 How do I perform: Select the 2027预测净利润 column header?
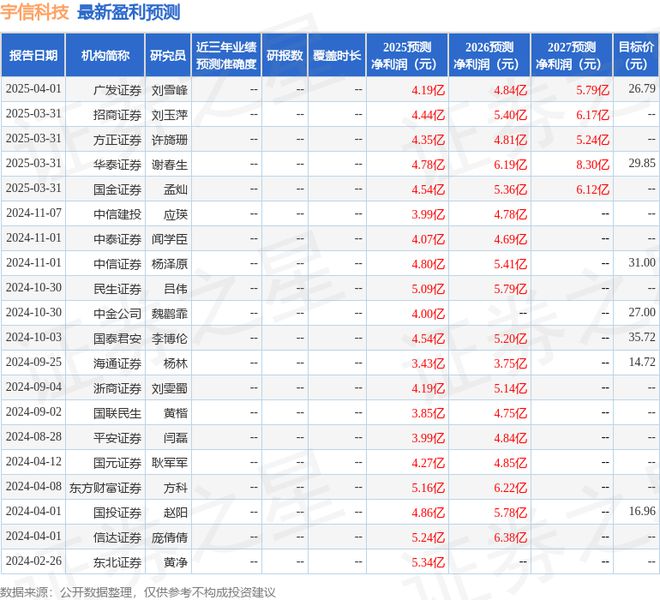tap(572, 55)
